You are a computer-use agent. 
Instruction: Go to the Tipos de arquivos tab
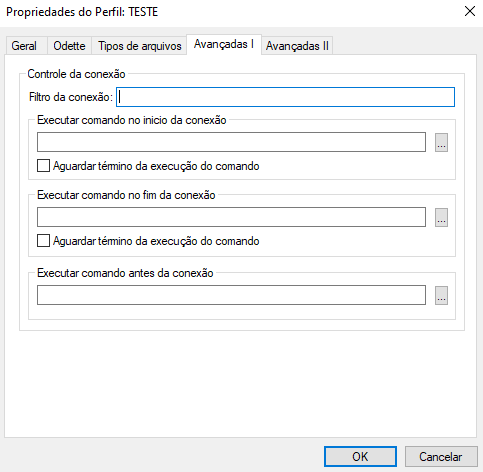coord(139,46)
